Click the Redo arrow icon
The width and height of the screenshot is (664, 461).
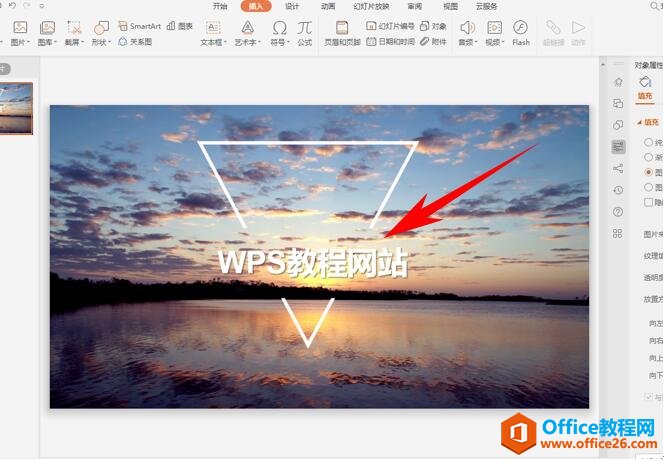pyautogui.click(x=27, y=6)
